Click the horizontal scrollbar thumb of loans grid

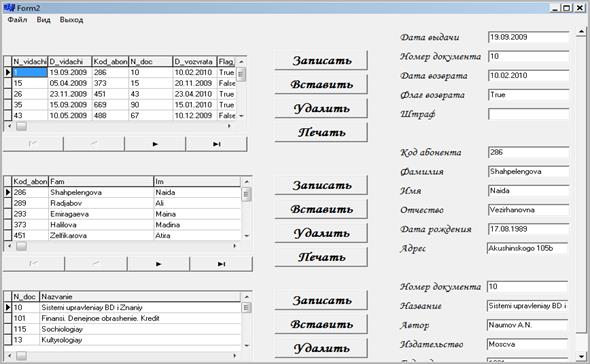click(x=21, y=126)
